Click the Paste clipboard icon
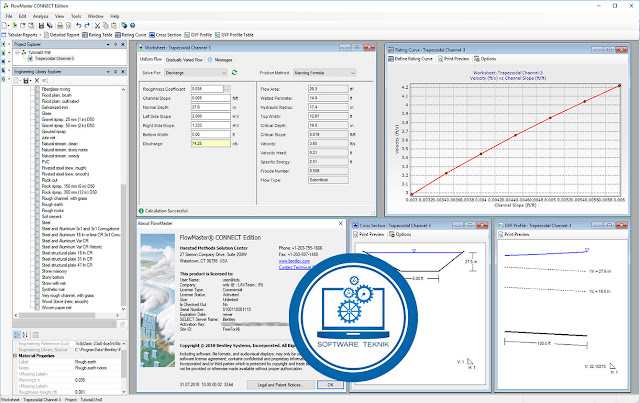The image size is (640, 403). click(113, 25)
